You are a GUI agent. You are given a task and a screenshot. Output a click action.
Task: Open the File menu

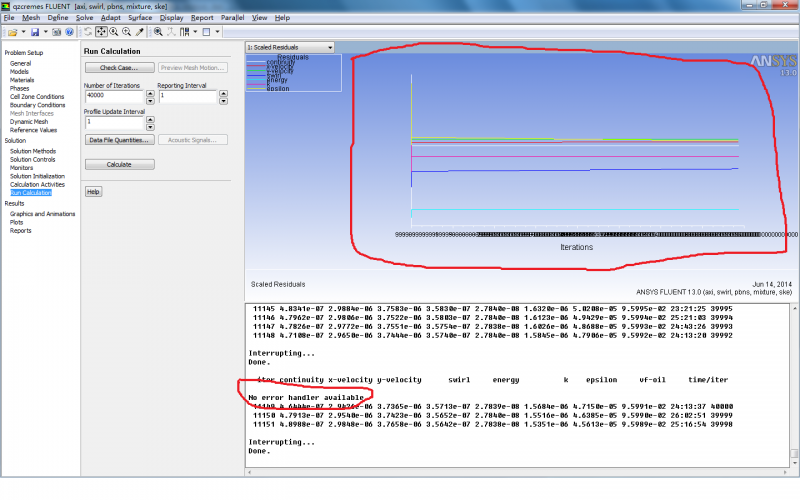click(x=9, y=17)
